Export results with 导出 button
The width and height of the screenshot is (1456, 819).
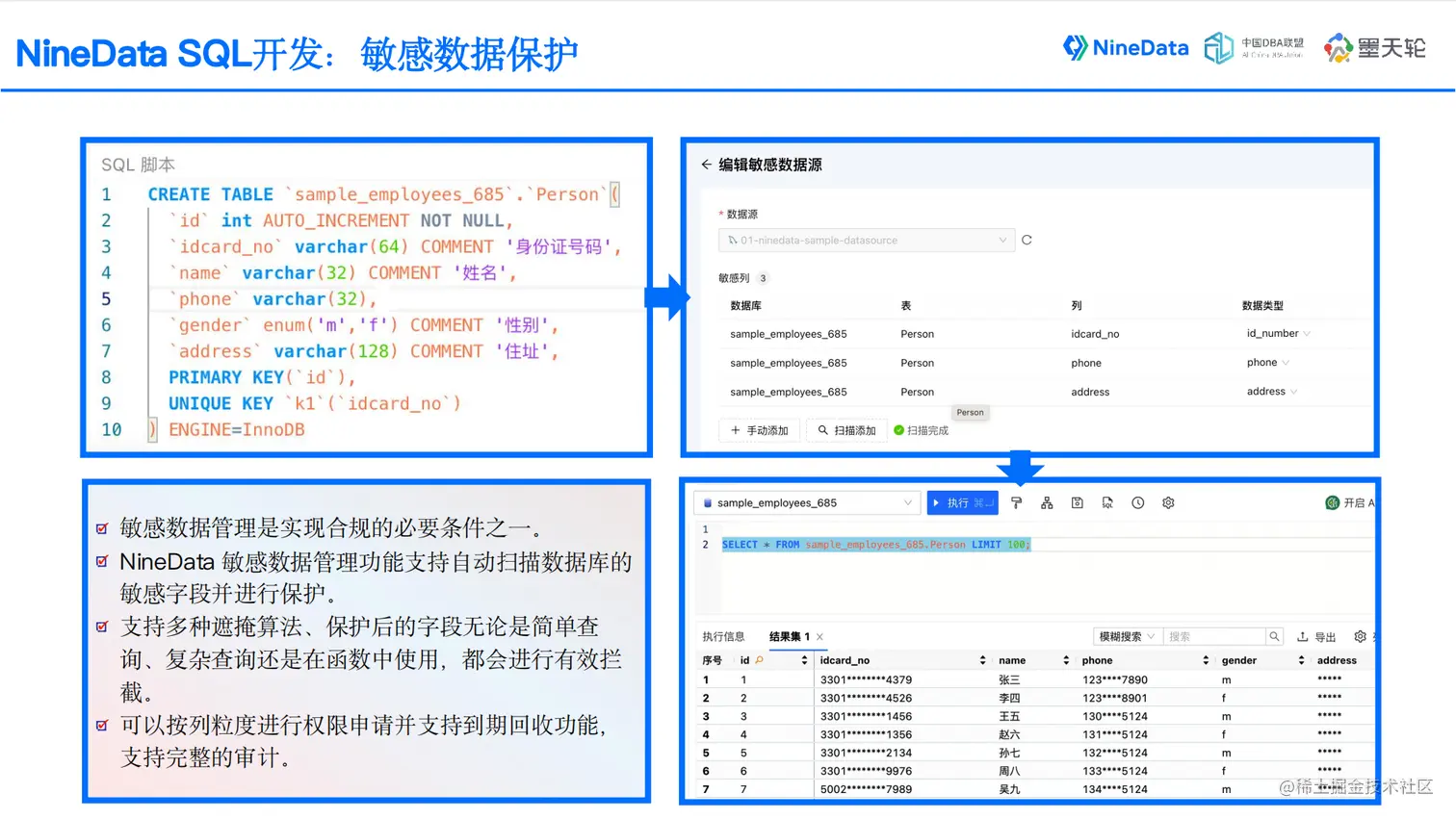(x=1316, y=636)
